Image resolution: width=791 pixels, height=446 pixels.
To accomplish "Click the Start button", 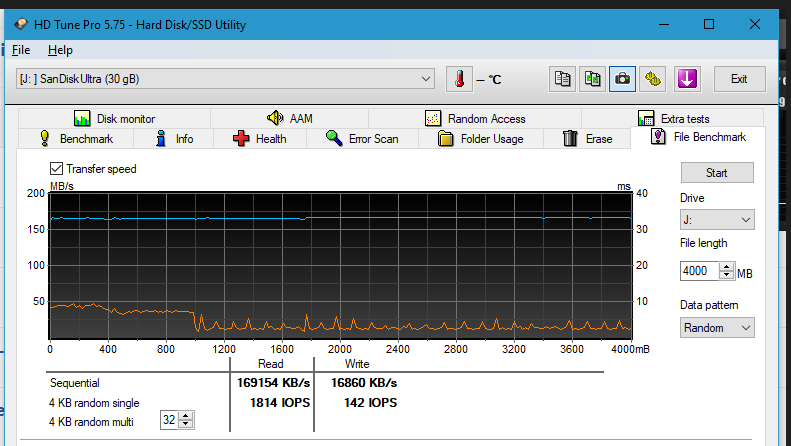I will 717,173.
